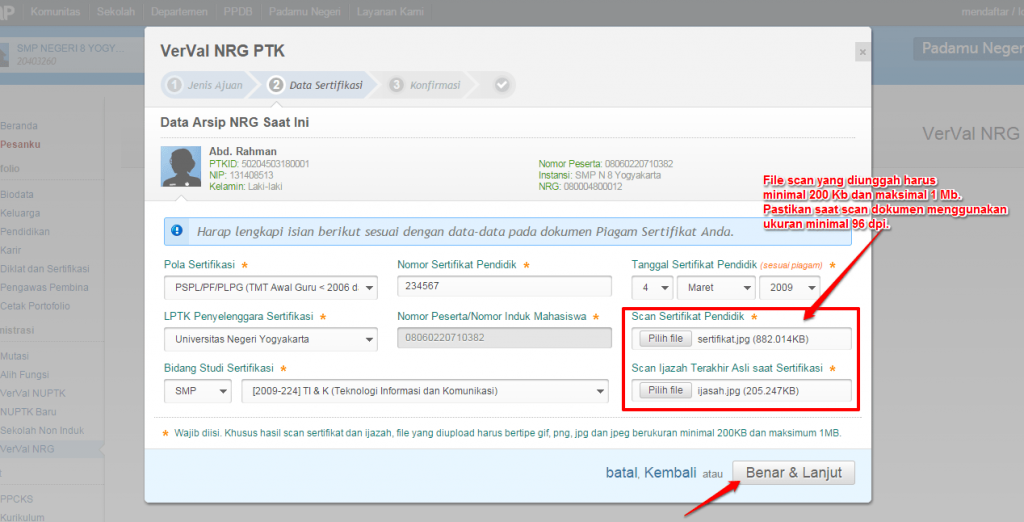
Task: Open Bidang Studi subject dropdown
Action: (425, 391)
